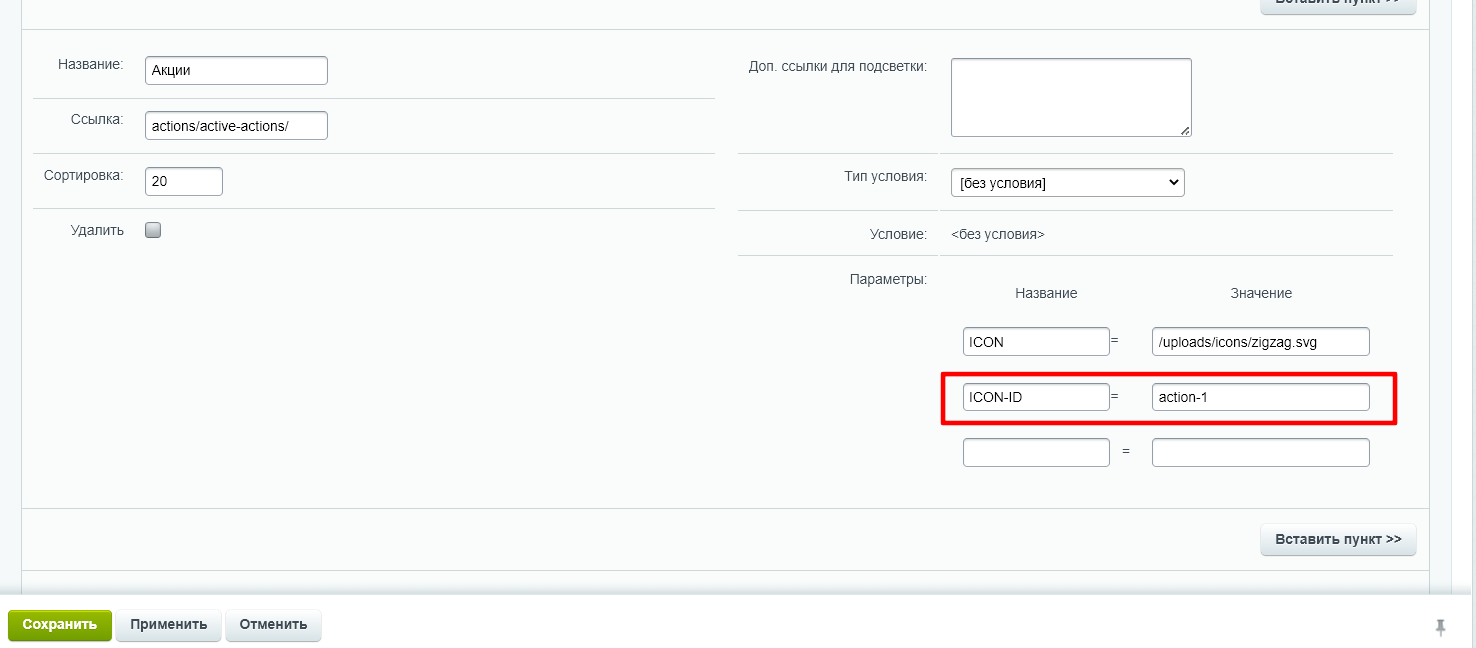Click the empty parameter name field

[x=1036, y=453]
